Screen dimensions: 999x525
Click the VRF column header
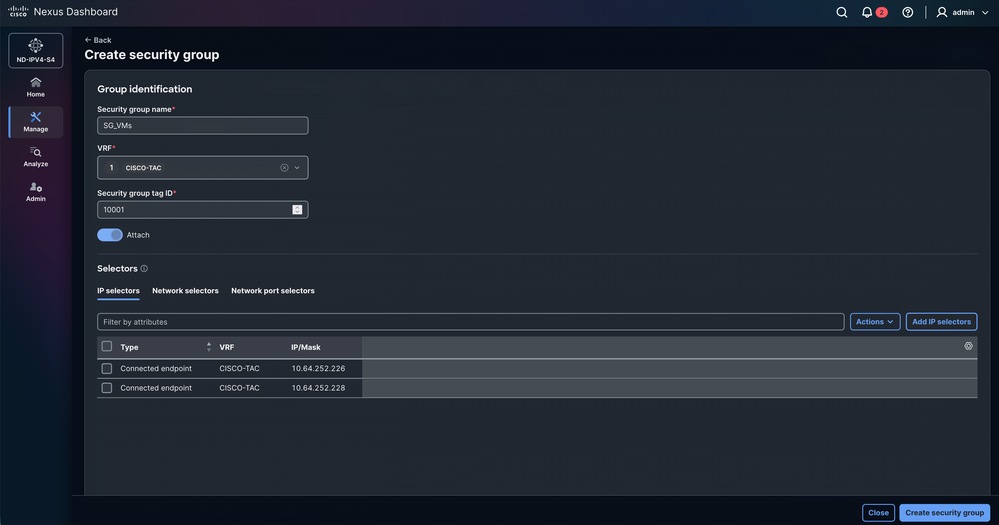[227, 347]
